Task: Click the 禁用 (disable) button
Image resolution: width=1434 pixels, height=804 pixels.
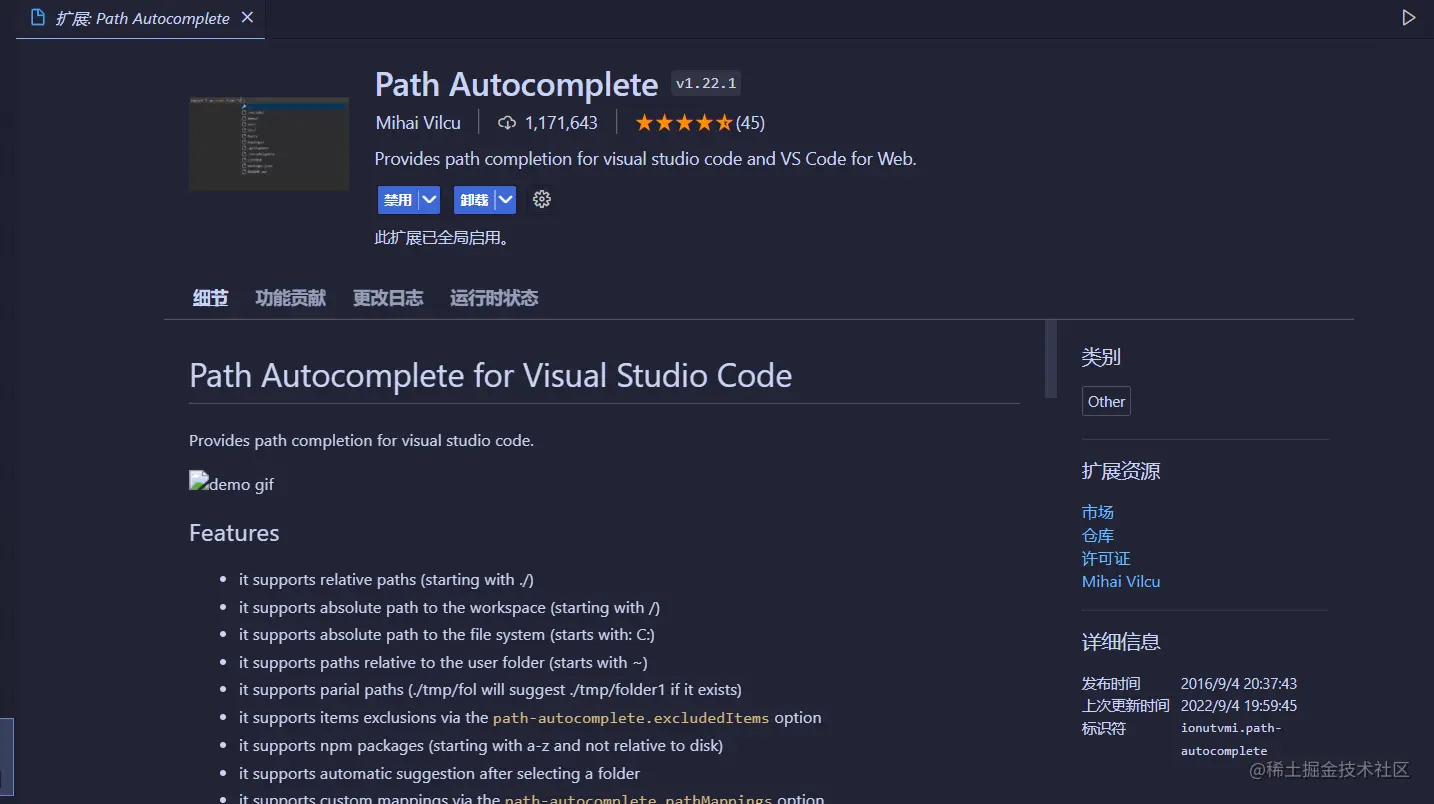Action: coord(398,200)
